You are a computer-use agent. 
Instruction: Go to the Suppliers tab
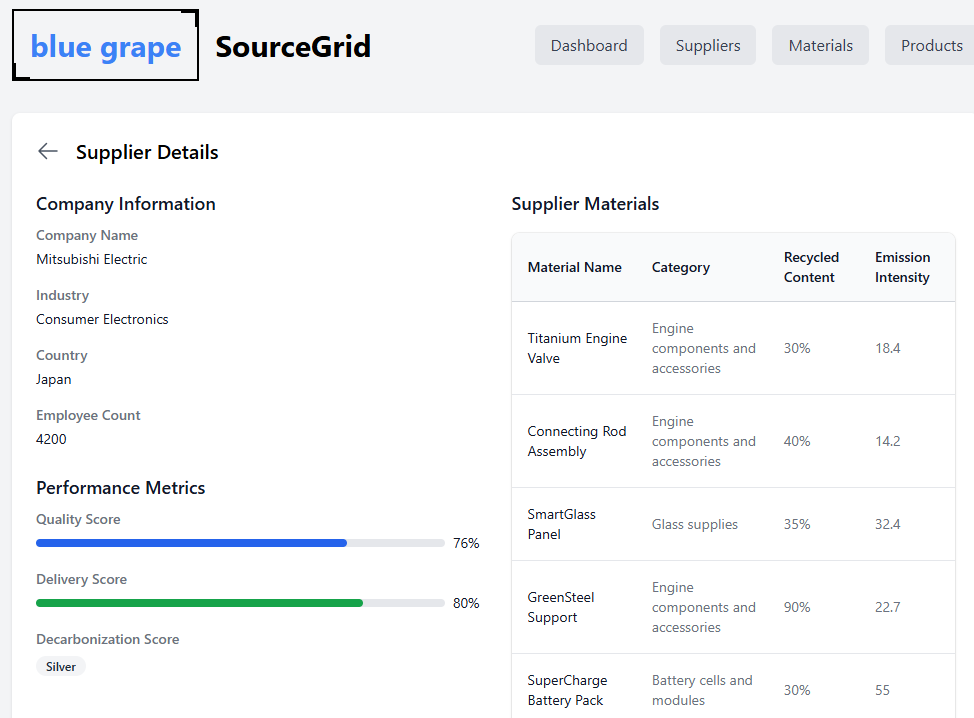(x=708, y=45)
